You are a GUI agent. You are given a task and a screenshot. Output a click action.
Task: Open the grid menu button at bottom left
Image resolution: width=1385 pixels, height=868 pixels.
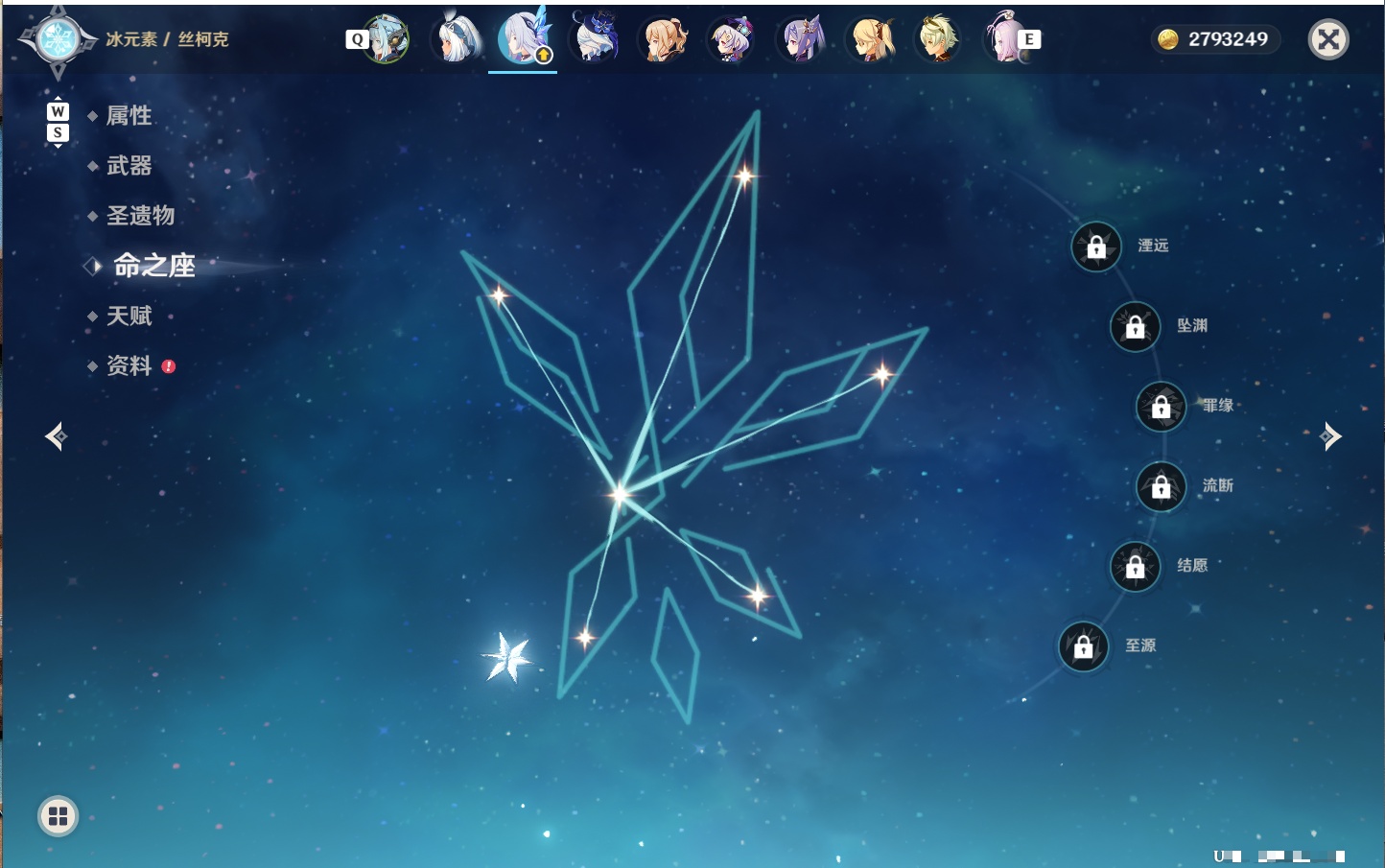(x=58, y=816)
